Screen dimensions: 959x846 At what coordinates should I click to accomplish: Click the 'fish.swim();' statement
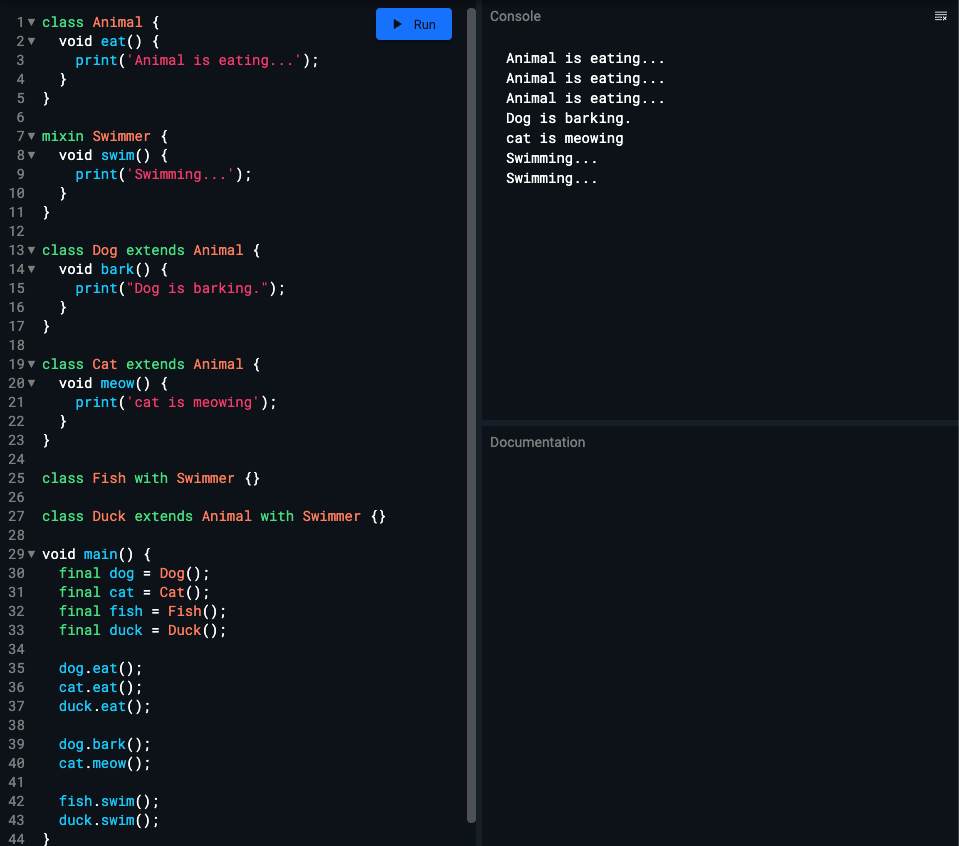[109, 801]
